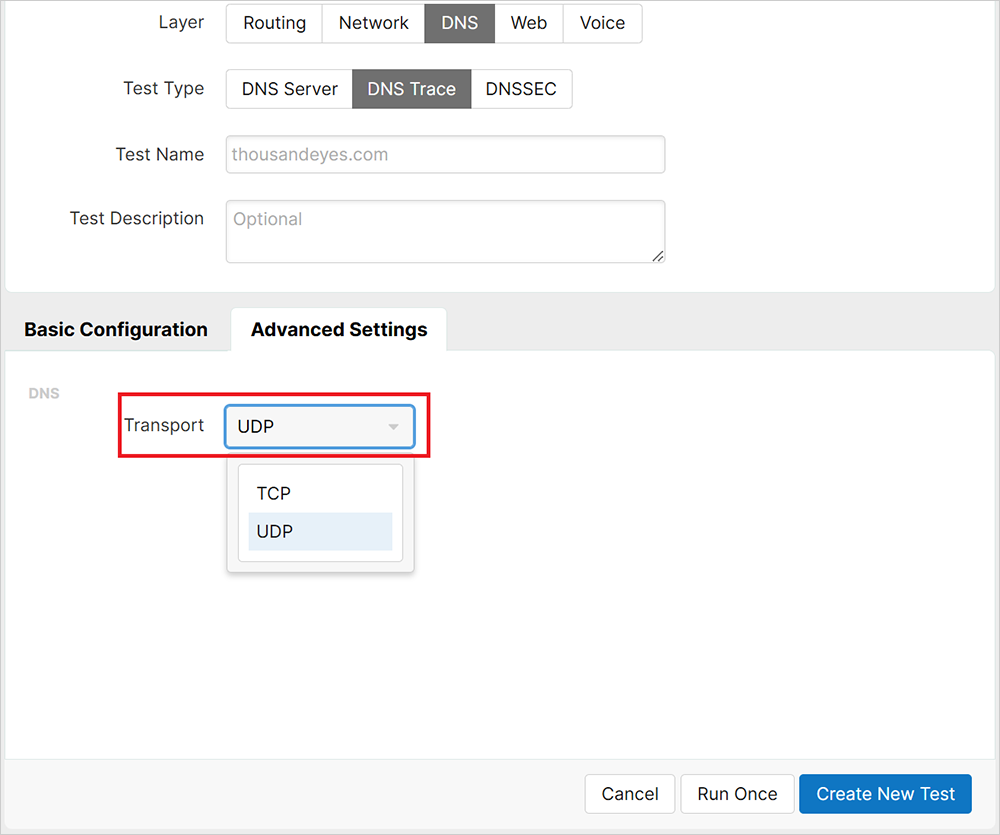This screenshot has height=835, width=1000.
Task: Select the Routing layer option
Action: click(274, 23)
